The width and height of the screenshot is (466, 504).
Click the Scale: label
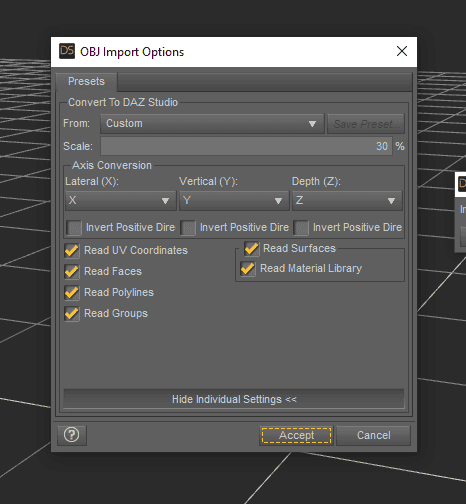click(78, 146)
